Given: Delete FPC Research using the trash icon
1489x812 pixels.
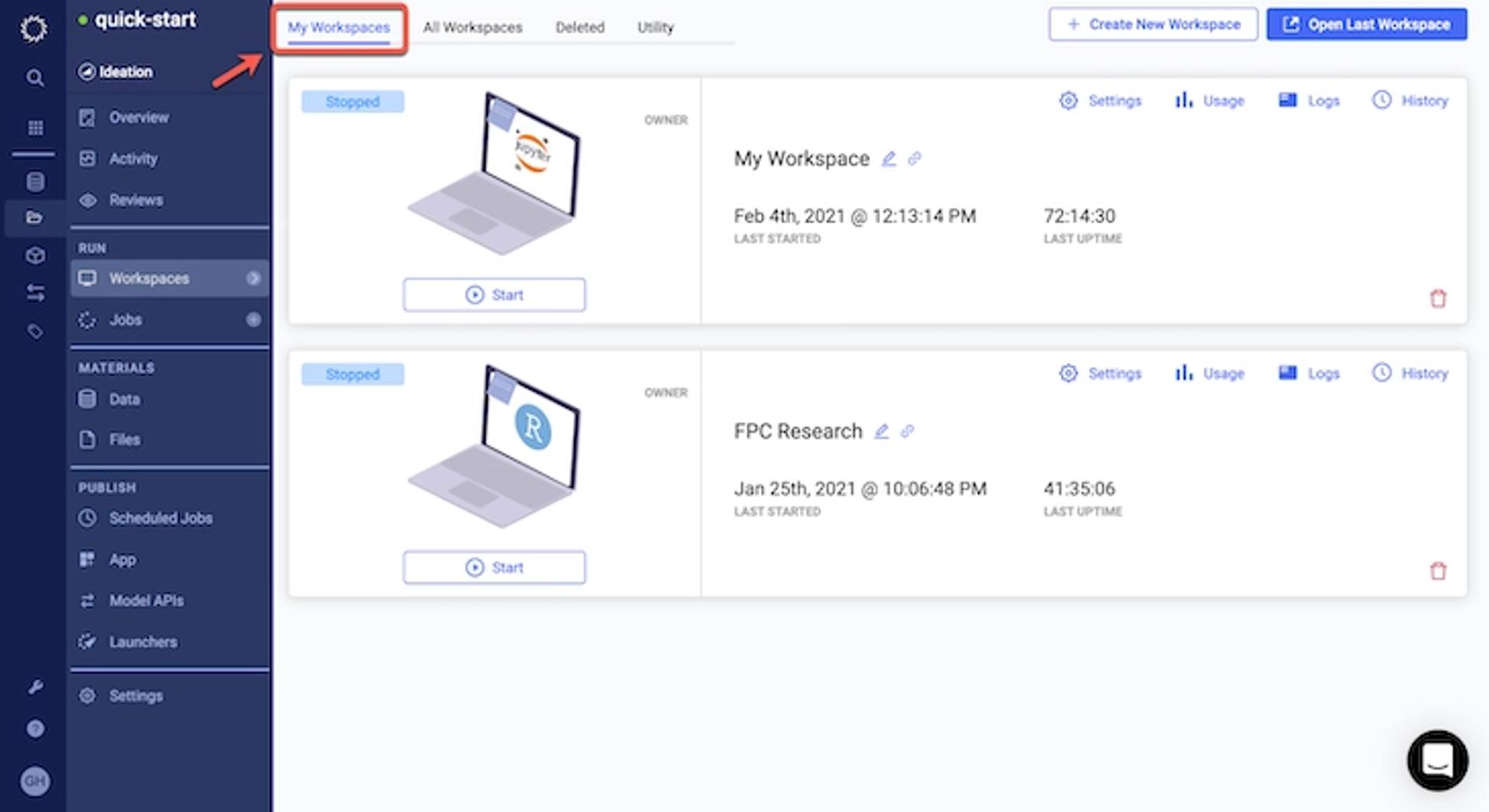Looking at the screenshot, I should [1438, 572].
